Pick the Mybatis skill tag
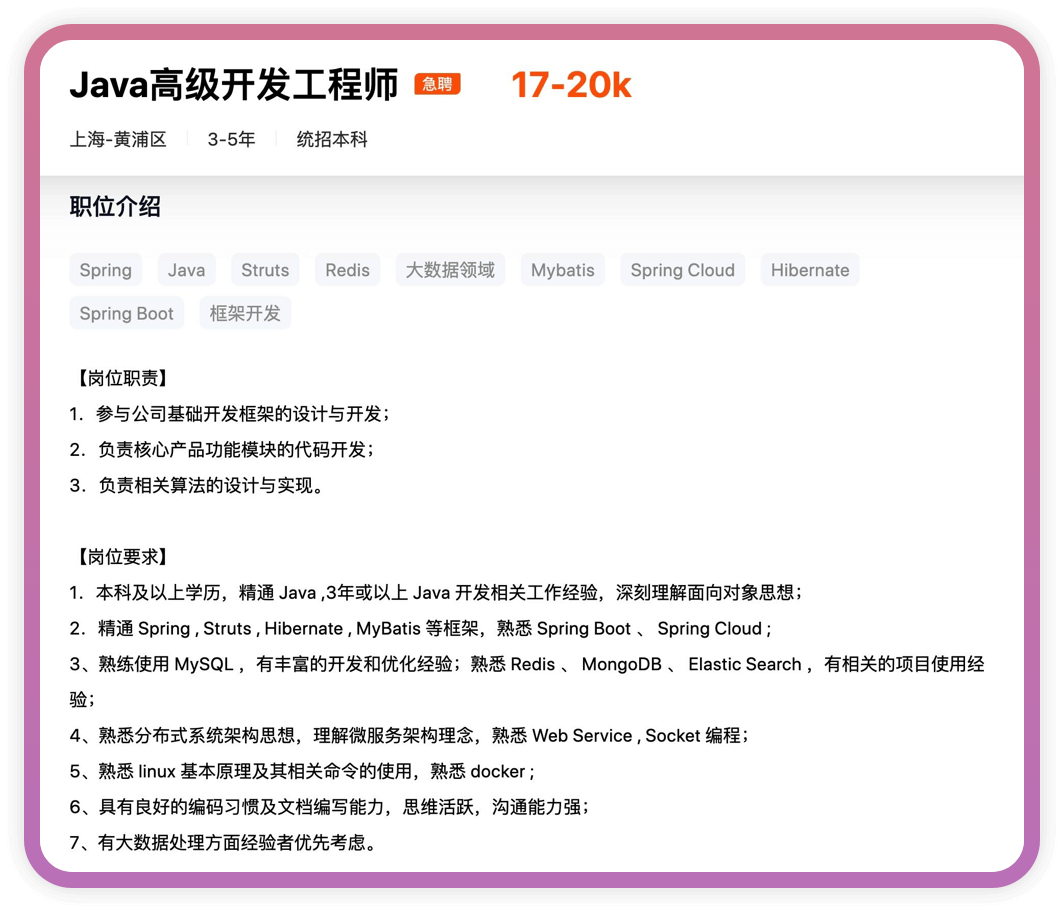The image size is (1064, 912). (562, 270)
